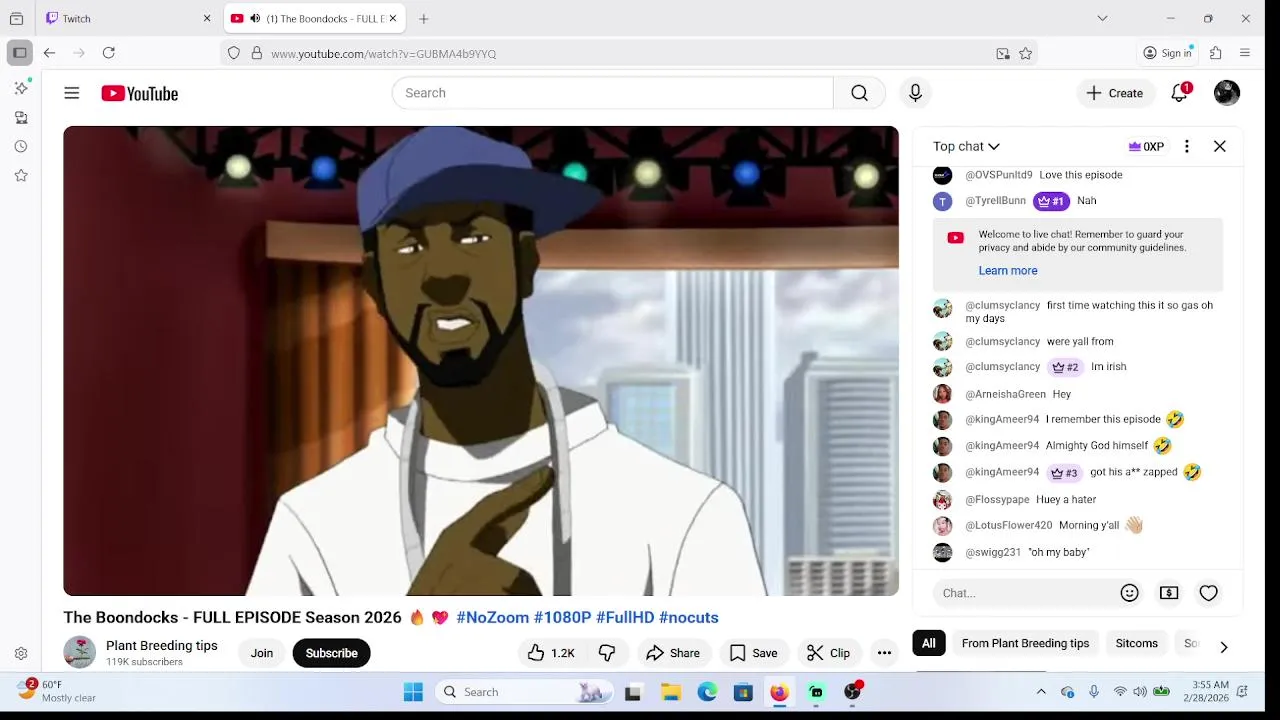Open the 0XP points badge
The height and width of the screenshot is (720, 1280).
[x=1146, y=146]
